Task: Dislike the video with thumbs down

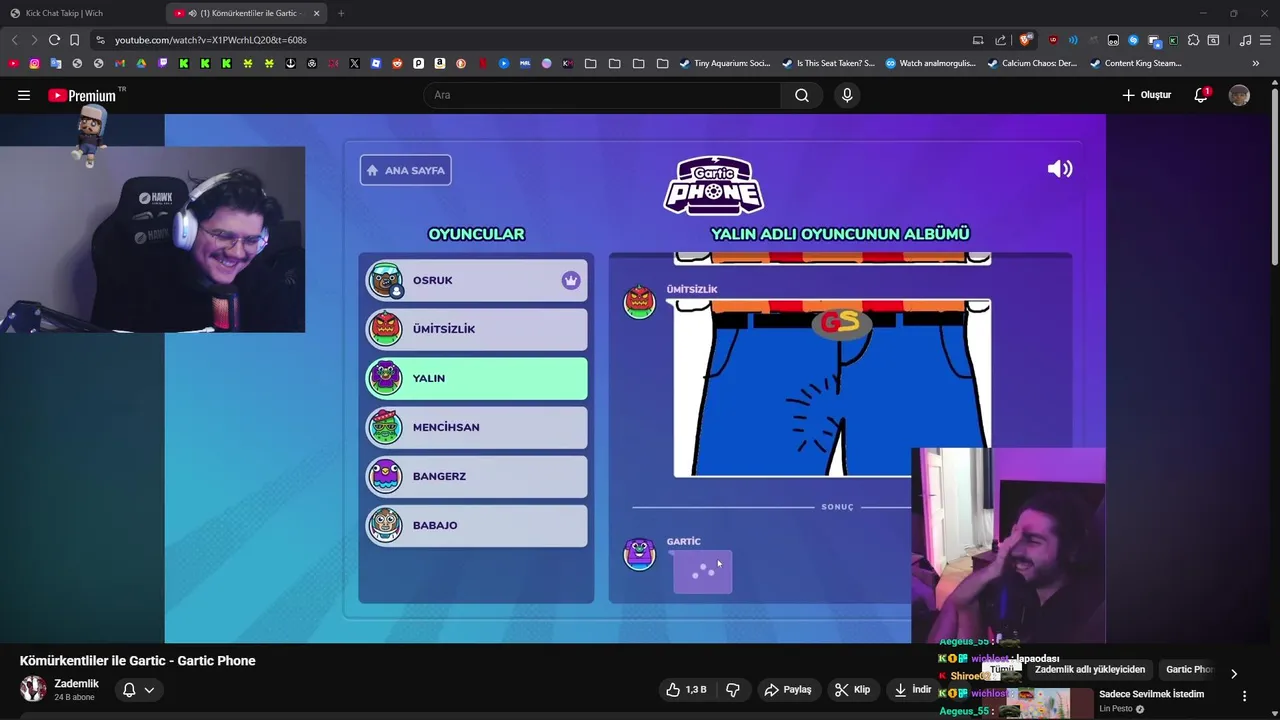Action: point(732,689)
